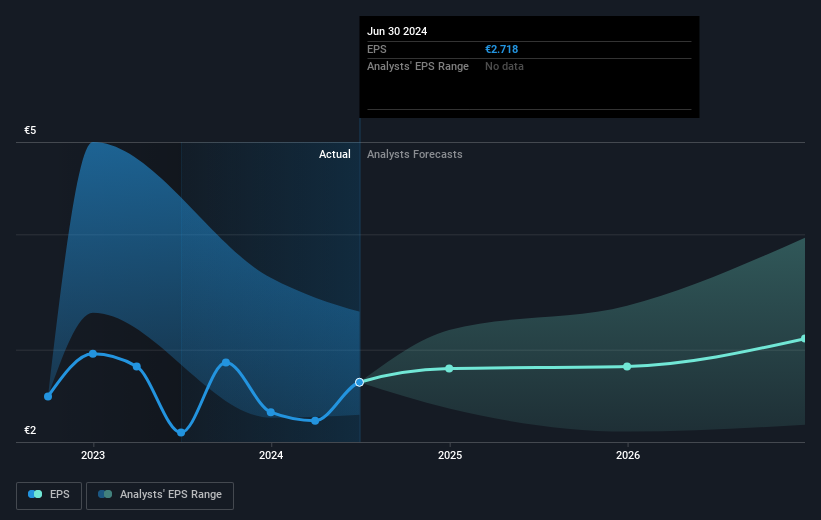
Task: Click the EPS data point at 2023
Action: pos(93,354)
